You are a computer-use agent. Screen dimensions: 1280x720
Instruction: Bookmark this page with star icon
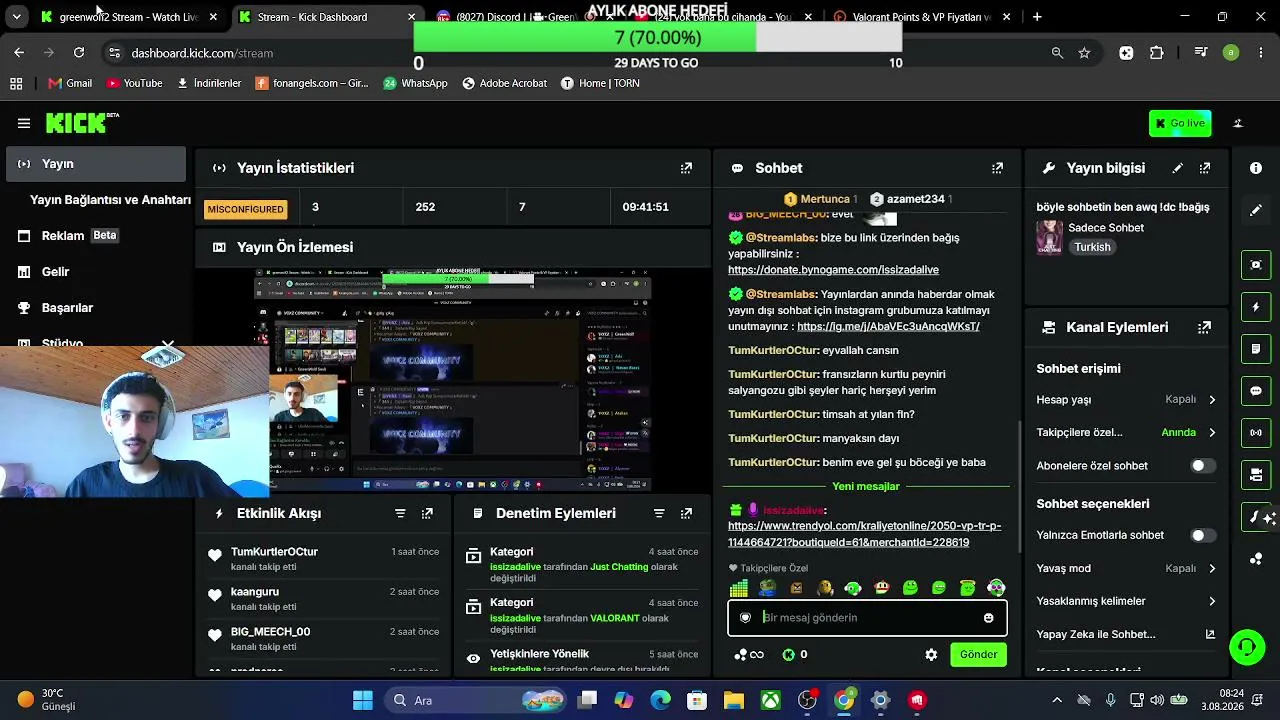(x=1084, y=53)
